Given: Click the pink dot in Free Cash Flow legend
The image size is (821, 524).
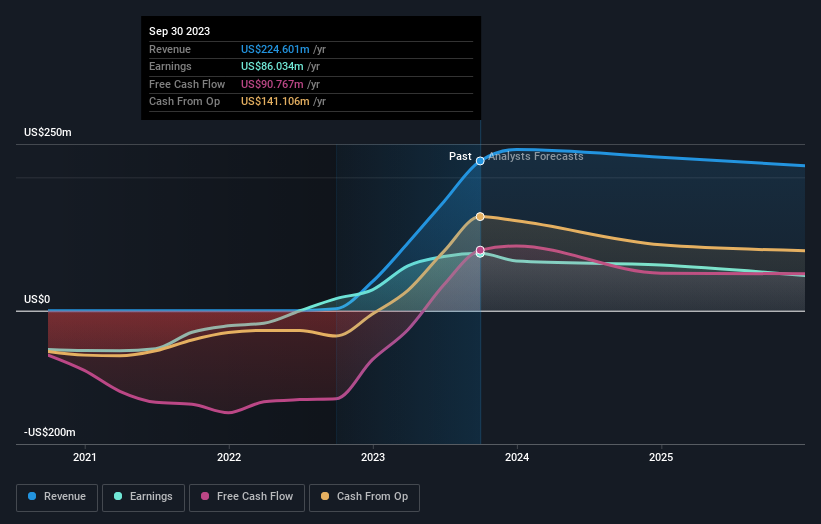Looking at the screenshot, I should tap(205, 496).
